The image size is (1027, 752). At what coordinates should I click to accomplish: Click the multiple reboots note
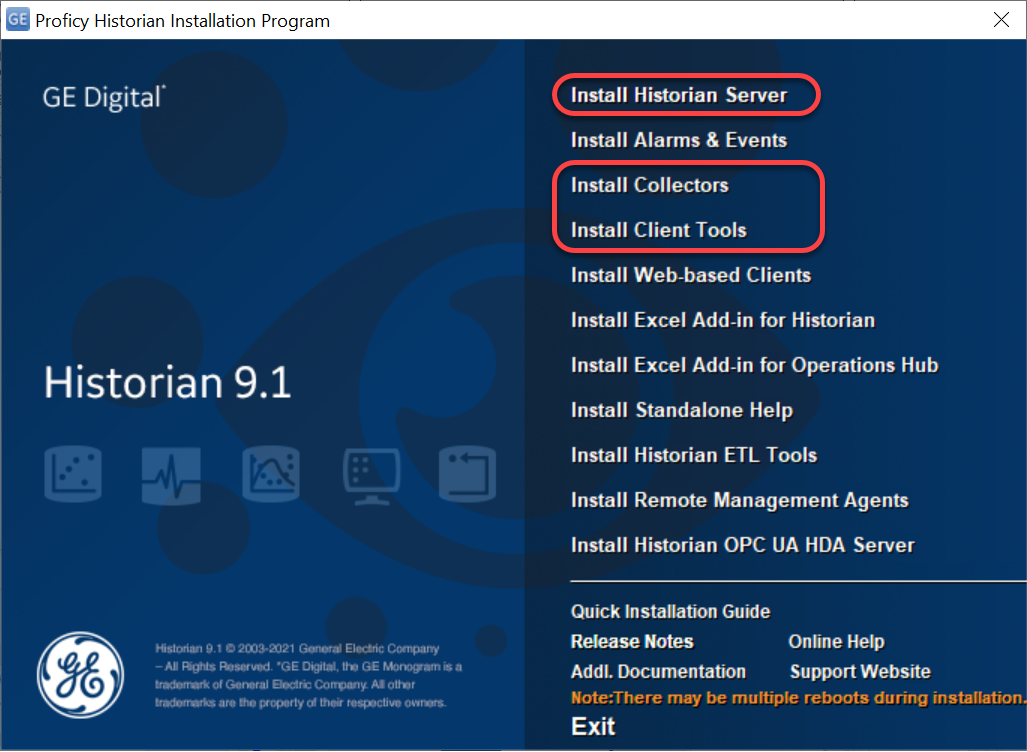pos(798,698)
